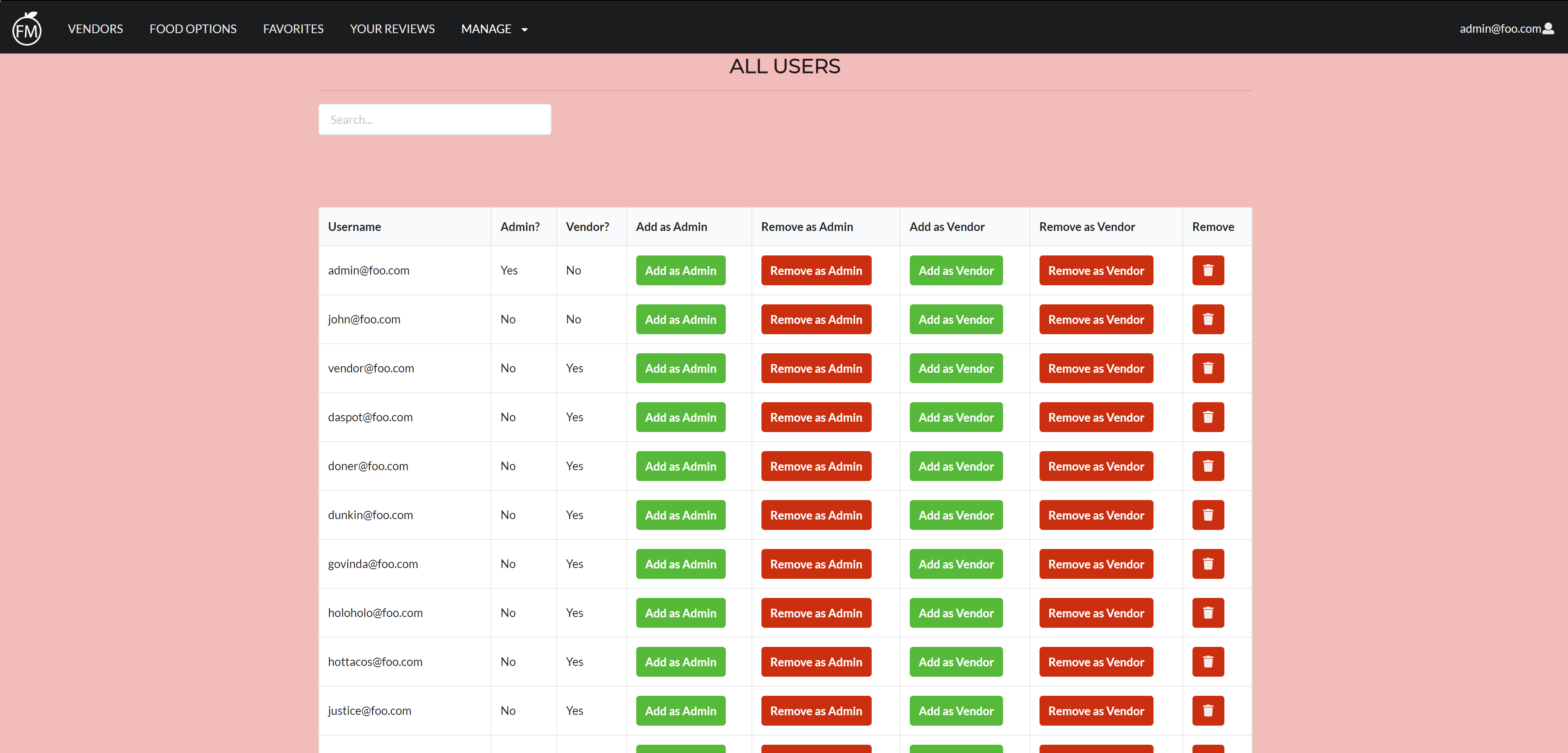Add john@foo.com as Admin
The width and height of the screenshot is (1568, 753).
681,320
